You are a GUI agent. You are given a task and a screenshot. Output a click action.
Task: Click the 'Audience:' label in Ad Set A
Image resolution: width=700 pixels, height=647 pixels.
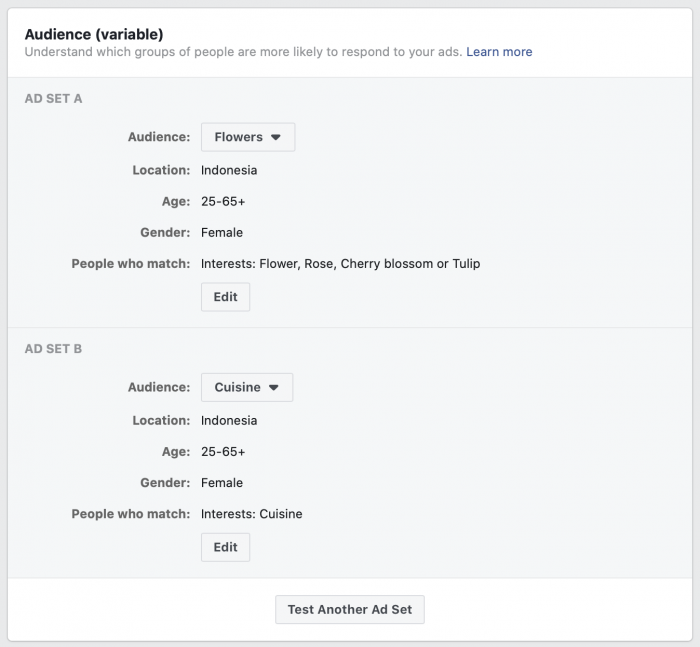(159, 137)
